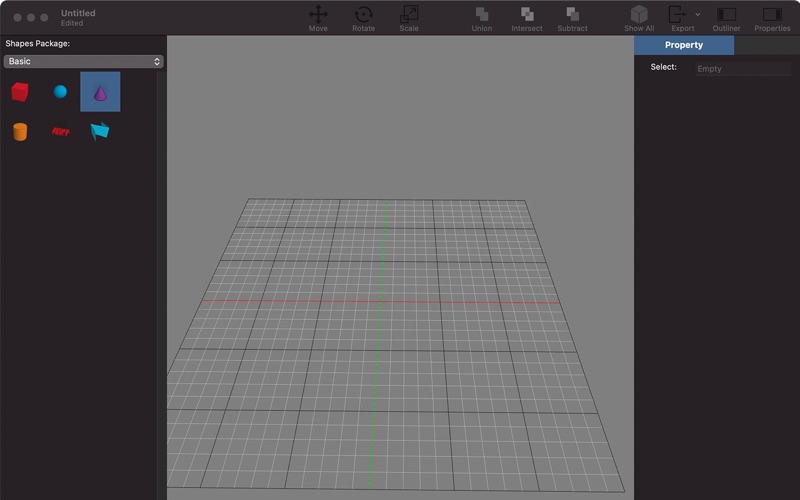Click the Export toolbar icon
Viewport: 800px width, 500px height.
[678, 14]
